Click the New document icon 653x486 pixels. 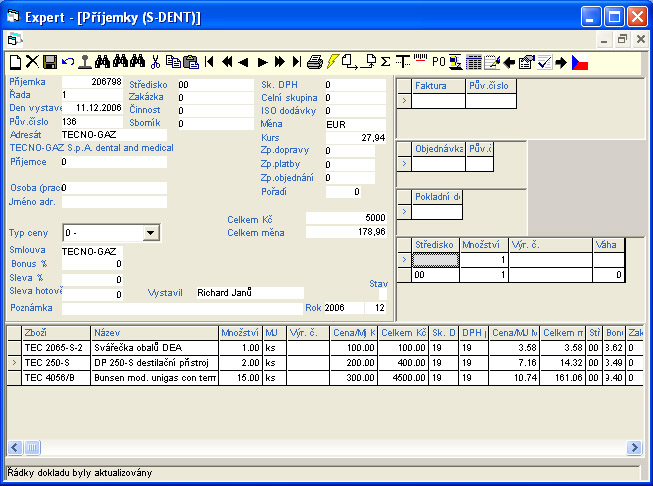14,62
